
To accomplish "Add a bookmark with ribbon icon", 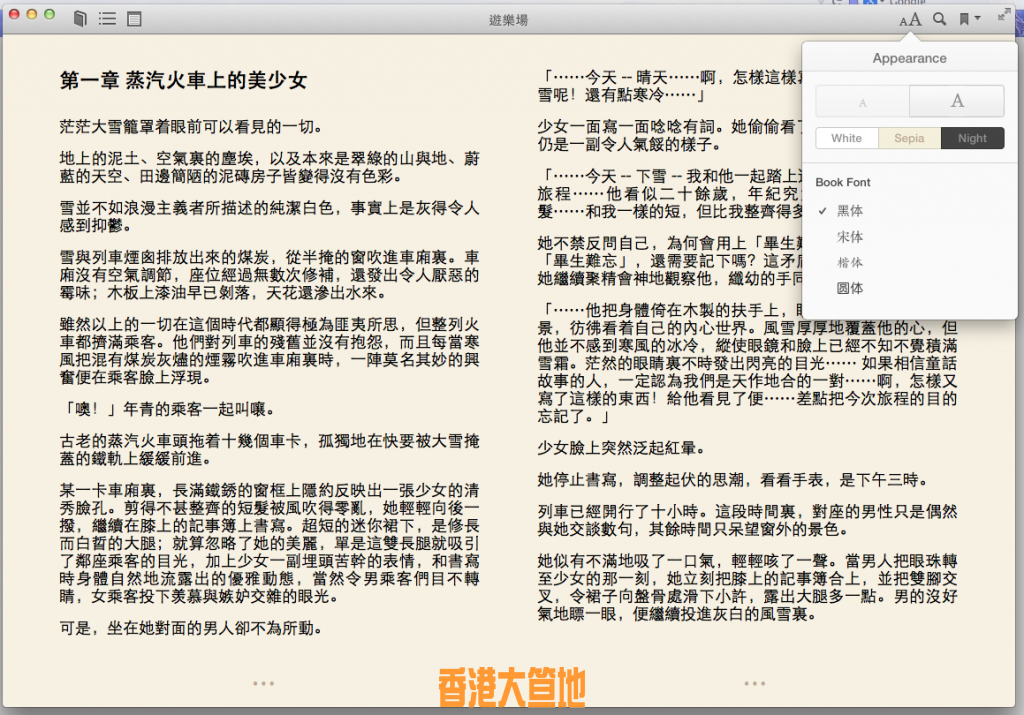I will point(964,19).
